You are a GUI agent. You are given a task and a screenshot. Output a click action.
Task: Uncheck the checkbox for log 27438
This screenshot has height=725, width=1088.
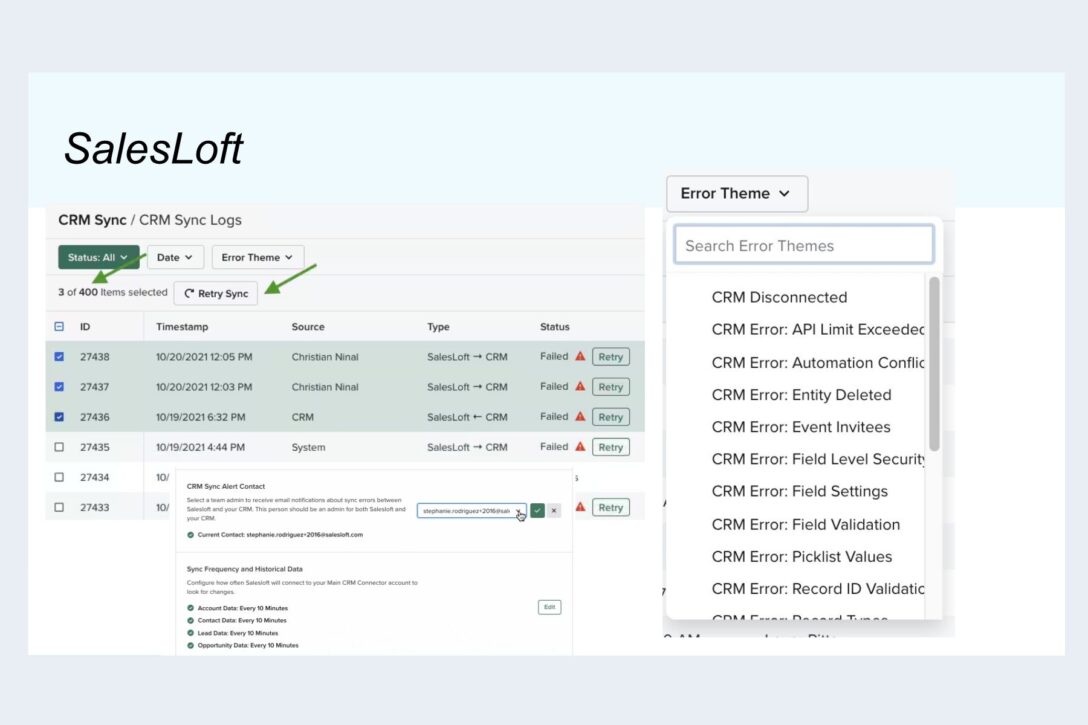(59, 357)
